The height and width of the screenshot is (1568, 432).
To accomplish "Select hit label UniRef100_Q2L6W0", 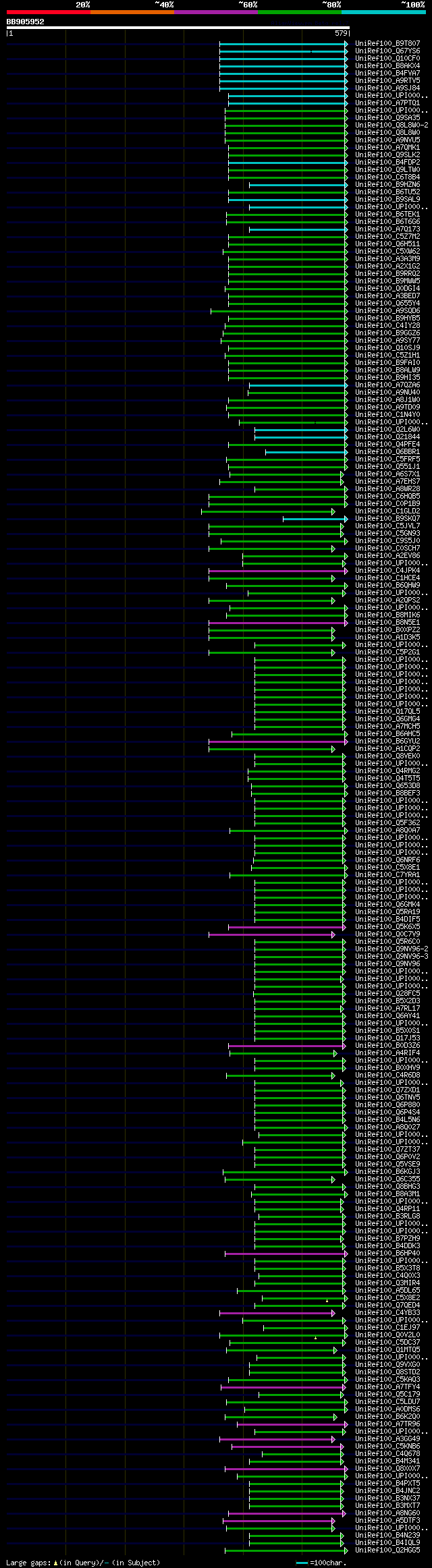I will pyautogui.click(x=387, y=430).
